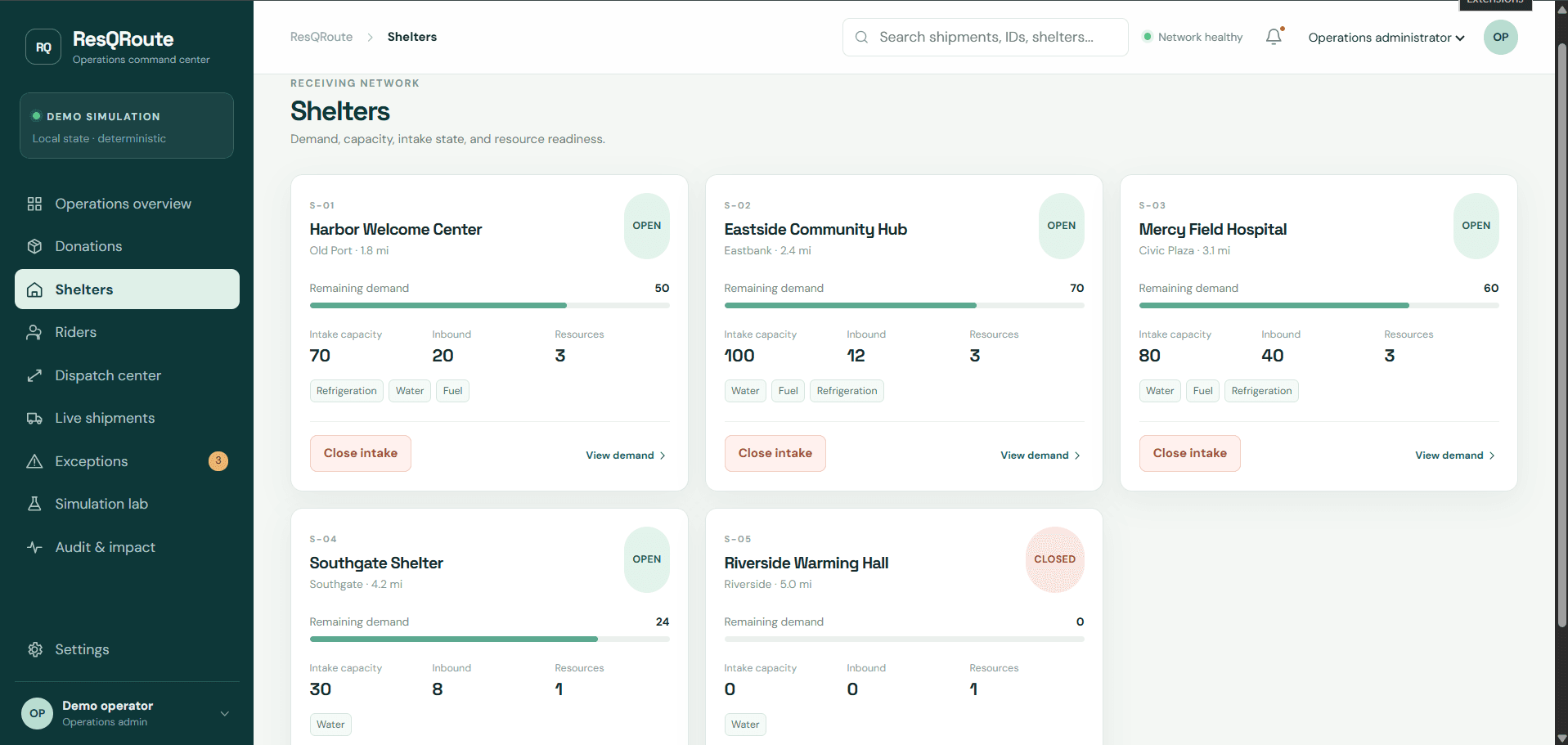Click the page vertical scrollbar
This screenshot has height=745, width=1568.
click(x=1561, y=335)
